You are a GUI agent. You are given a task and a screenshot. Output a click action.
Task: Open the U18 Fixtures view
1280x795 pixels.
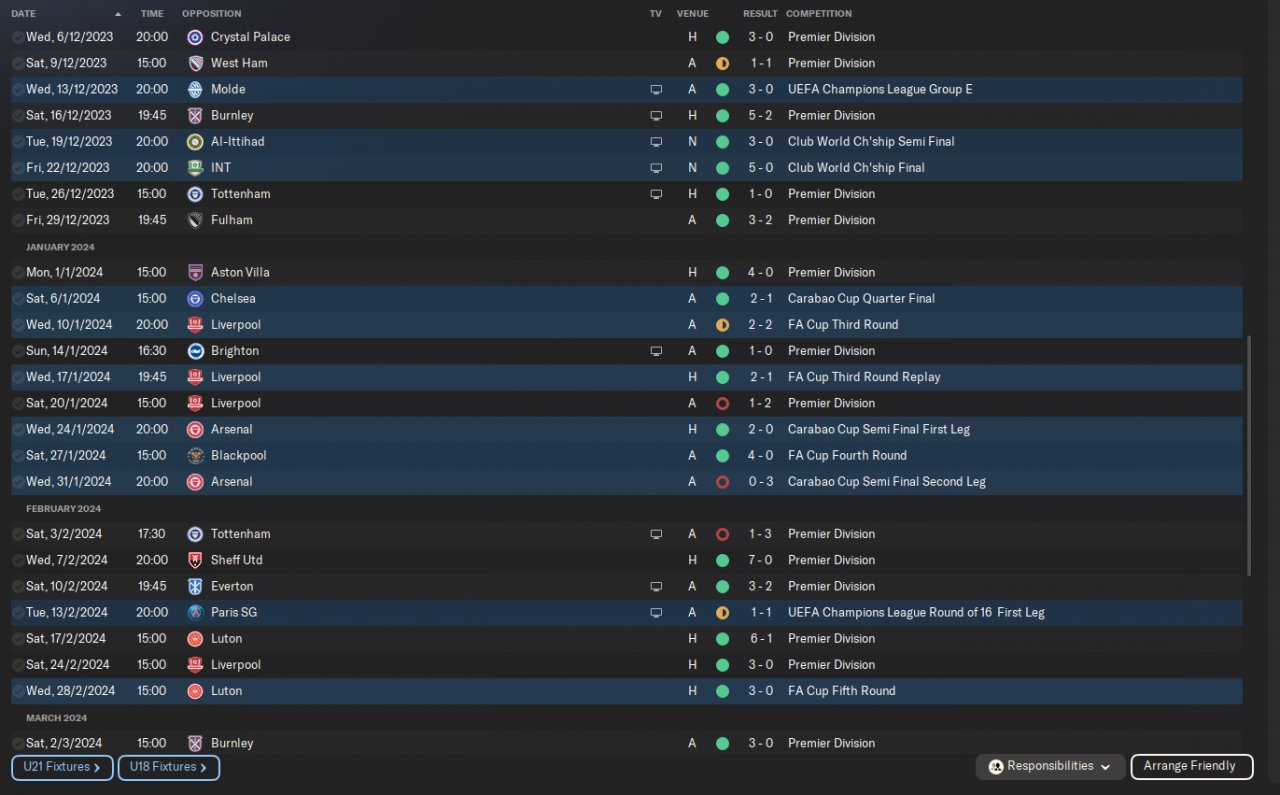(168, 767)
